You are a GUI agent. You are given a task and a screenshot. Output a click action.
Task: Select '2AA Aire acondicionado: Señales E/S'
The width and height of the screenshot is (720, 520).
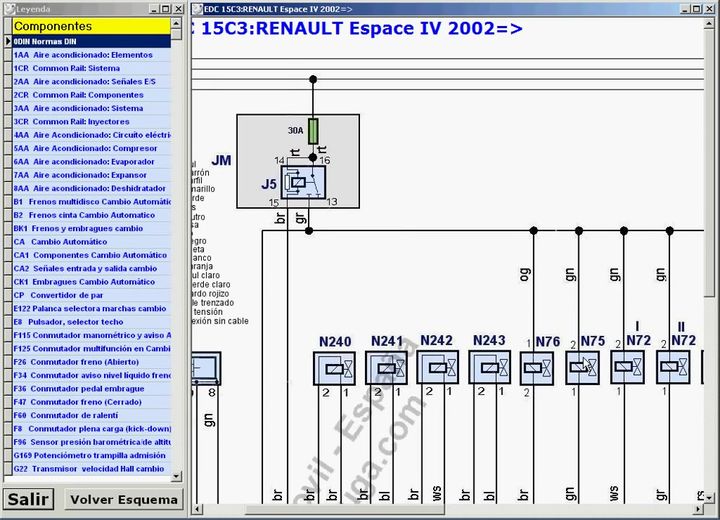click(91, 81)
